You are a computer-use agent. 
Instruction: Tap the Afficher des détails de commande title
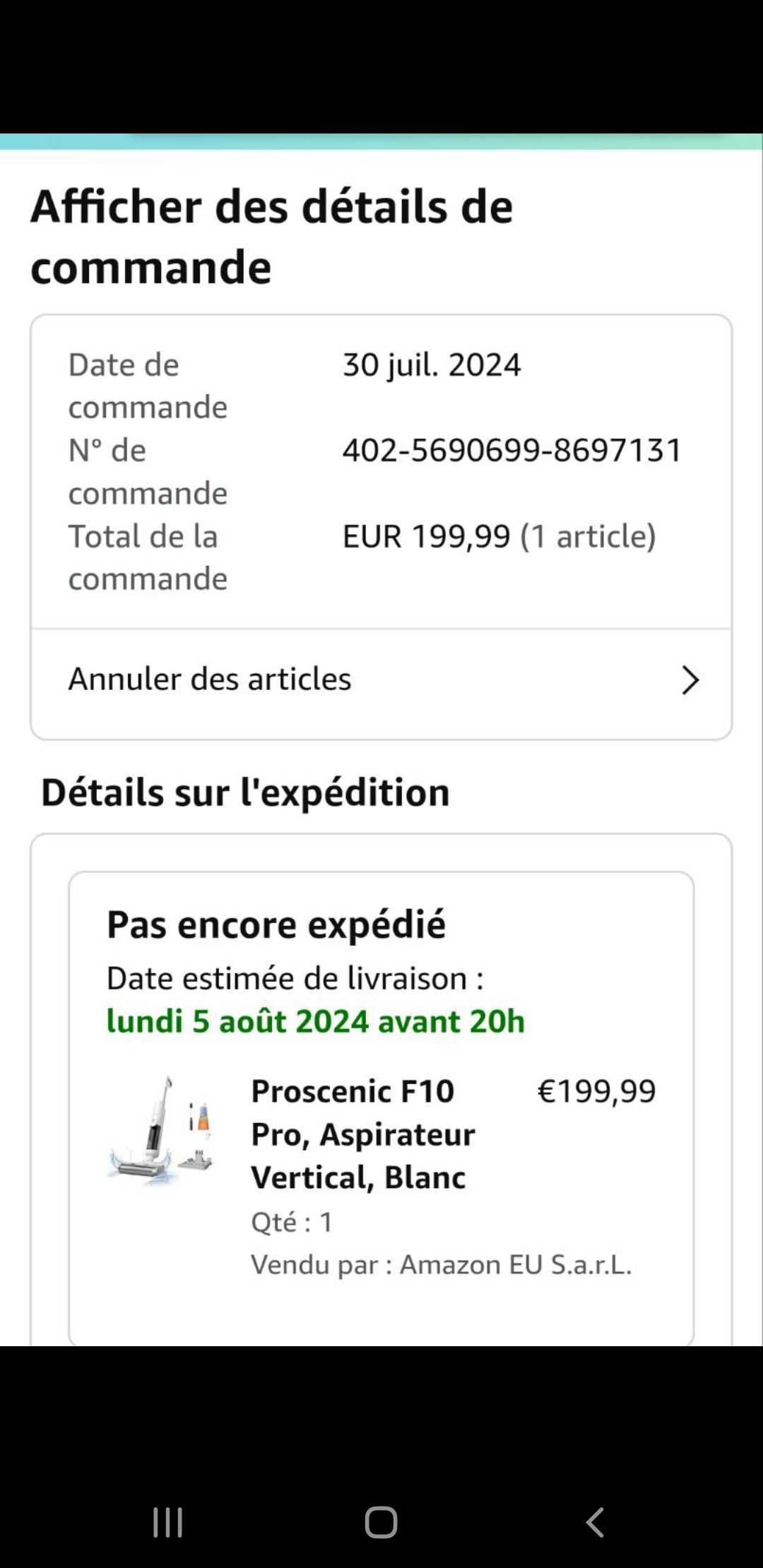click(x=272, y=237)
